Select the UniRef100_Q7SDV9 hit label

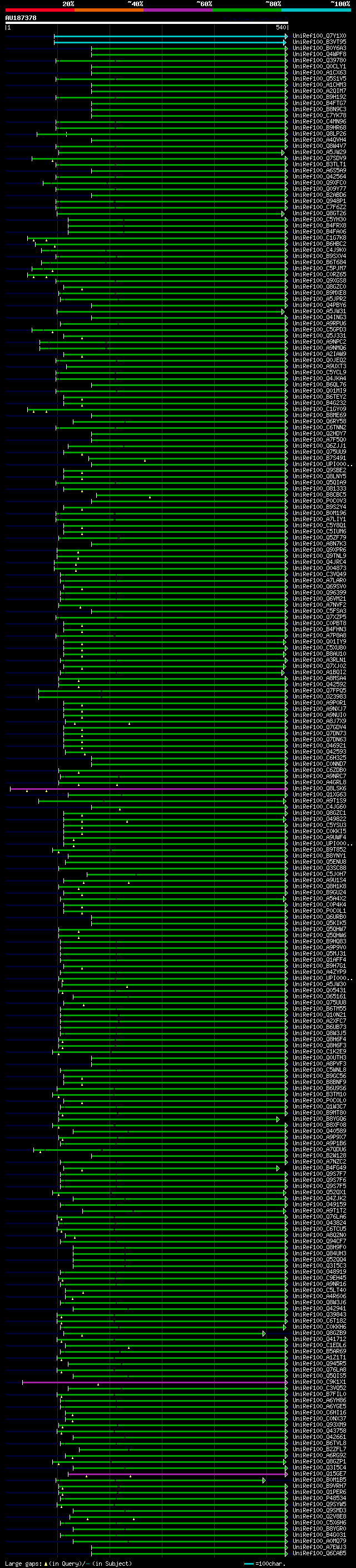point(319,159)
